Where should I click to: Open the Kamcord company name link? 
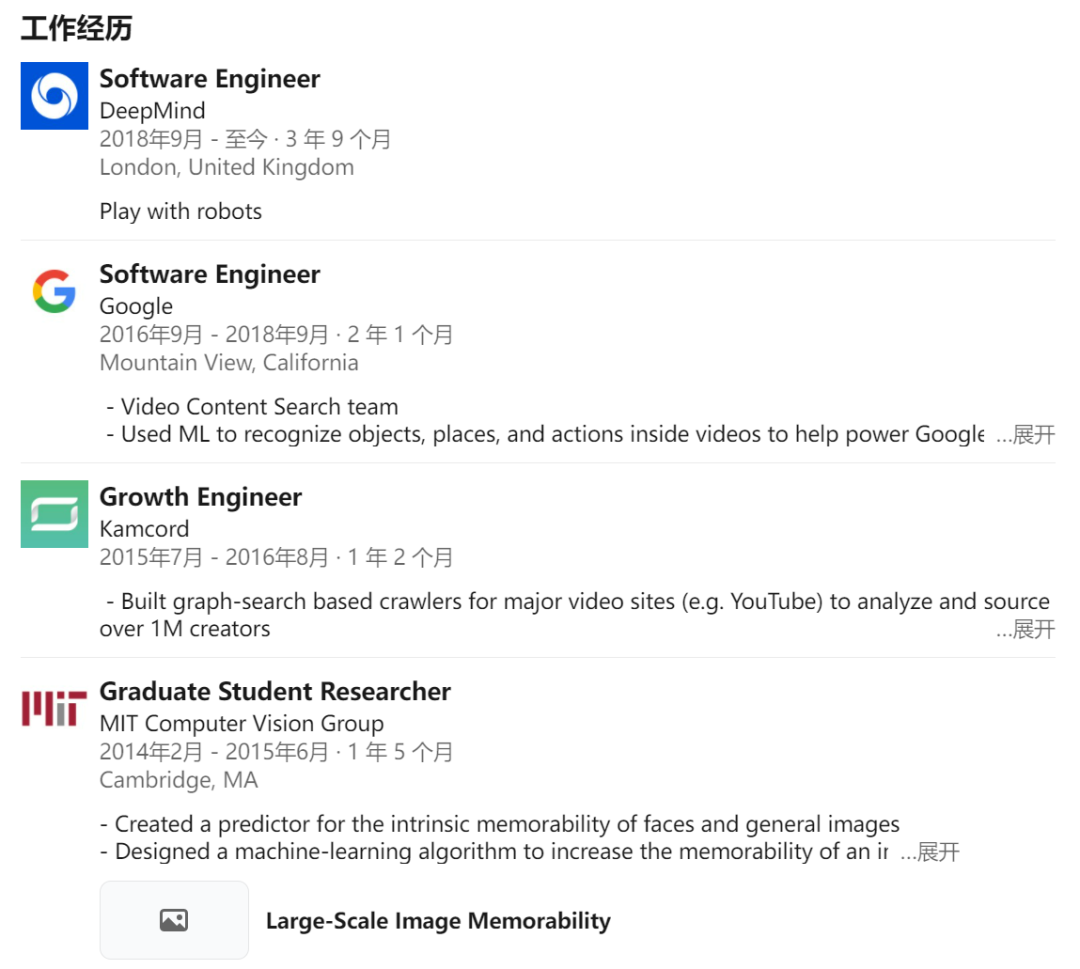click(144, 529)
